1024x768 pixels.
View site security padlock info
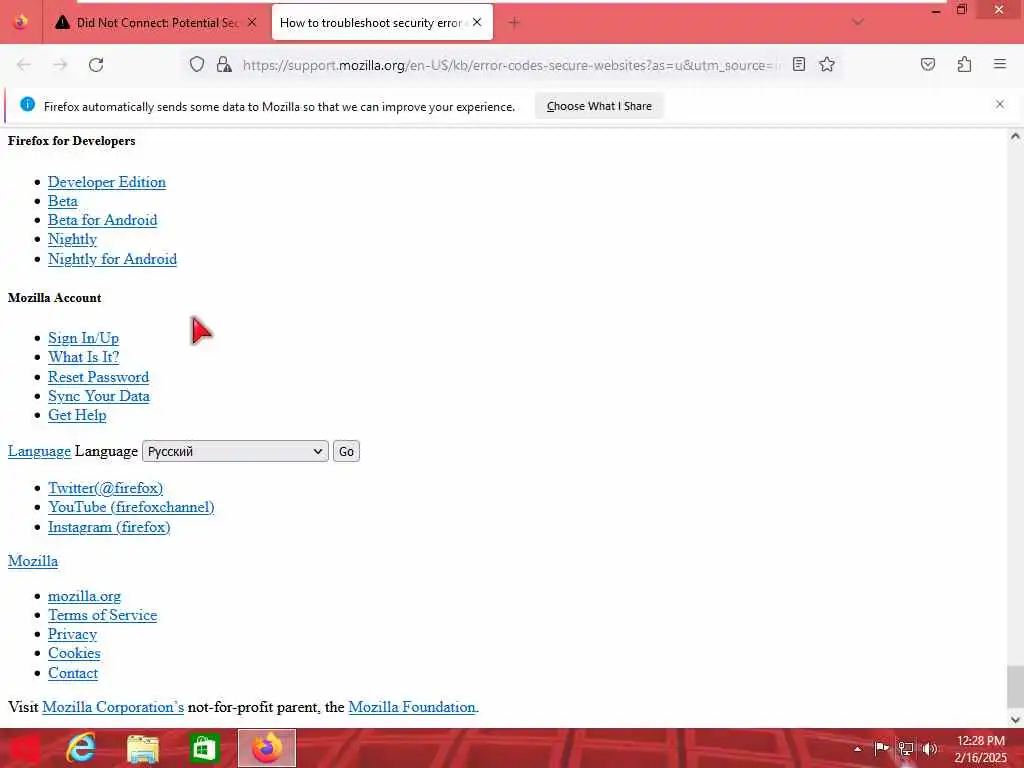click(224, 65)
